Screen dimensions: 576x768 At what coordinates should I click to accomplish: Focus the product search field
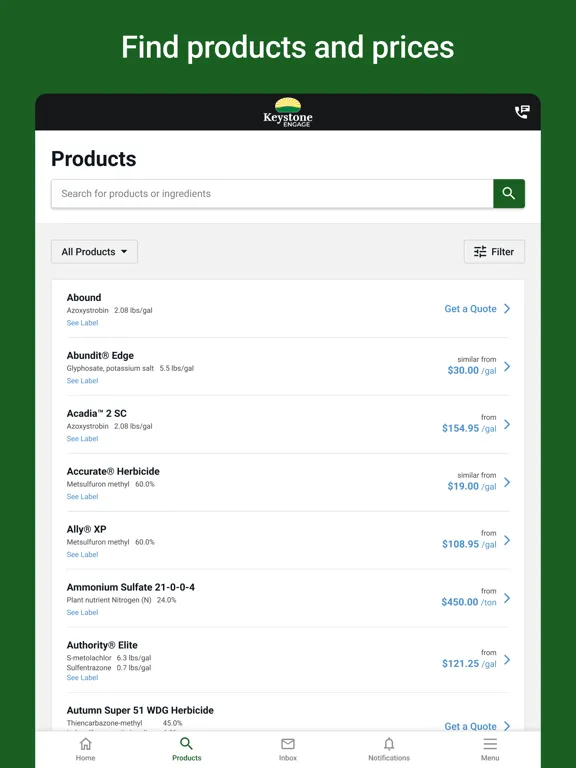[272, 193]
